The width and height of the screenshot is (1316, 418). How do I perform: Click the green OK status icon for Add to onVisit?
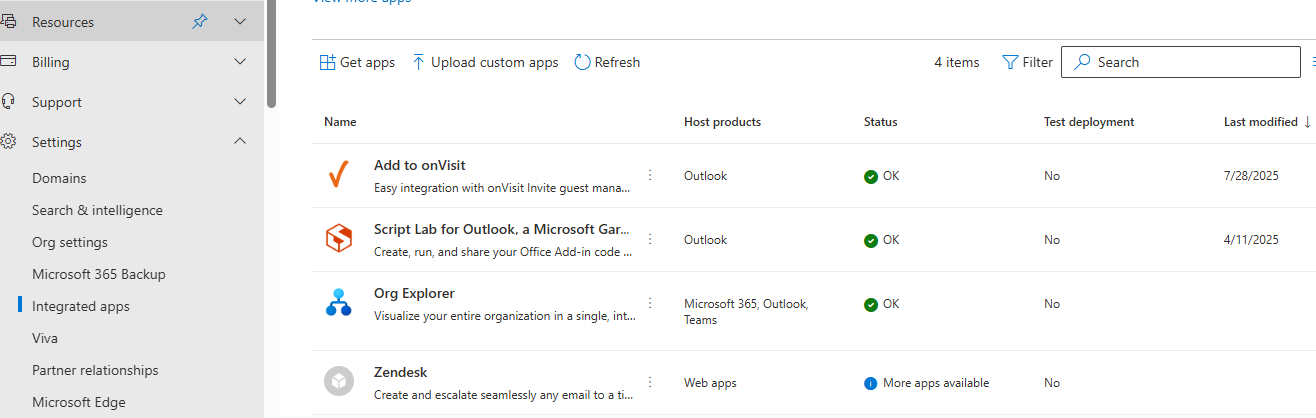click(871, 176)
